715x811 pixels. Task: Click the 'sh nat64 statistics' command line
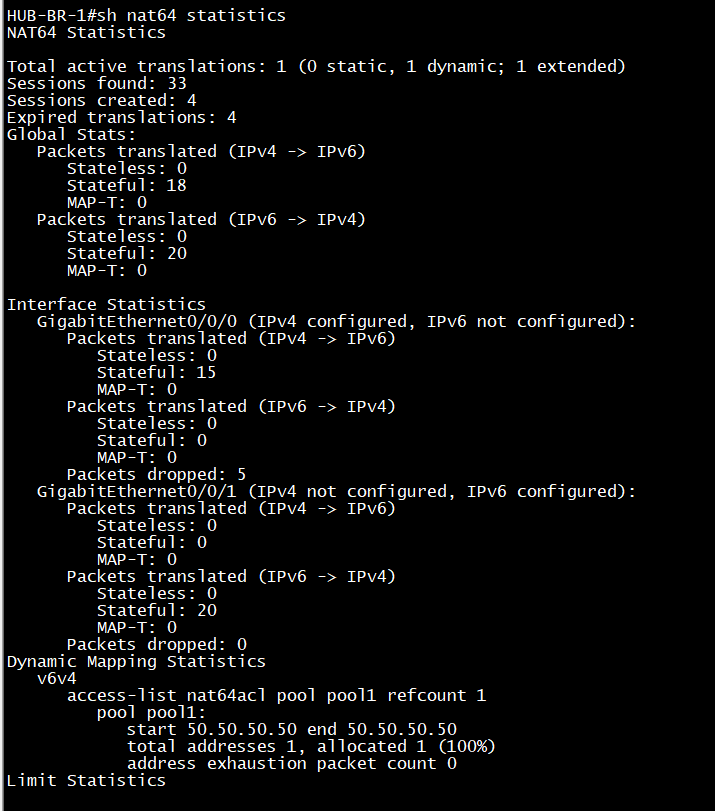pos(146,16)
